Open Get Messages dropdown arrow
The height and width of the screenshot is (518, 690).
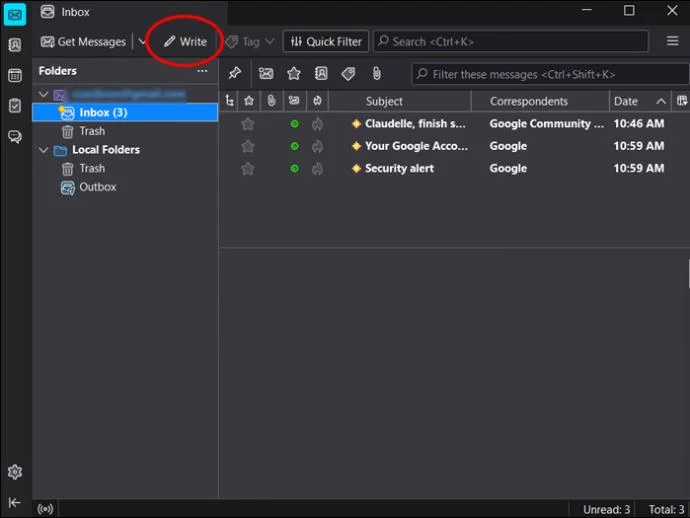coord(142,42)
